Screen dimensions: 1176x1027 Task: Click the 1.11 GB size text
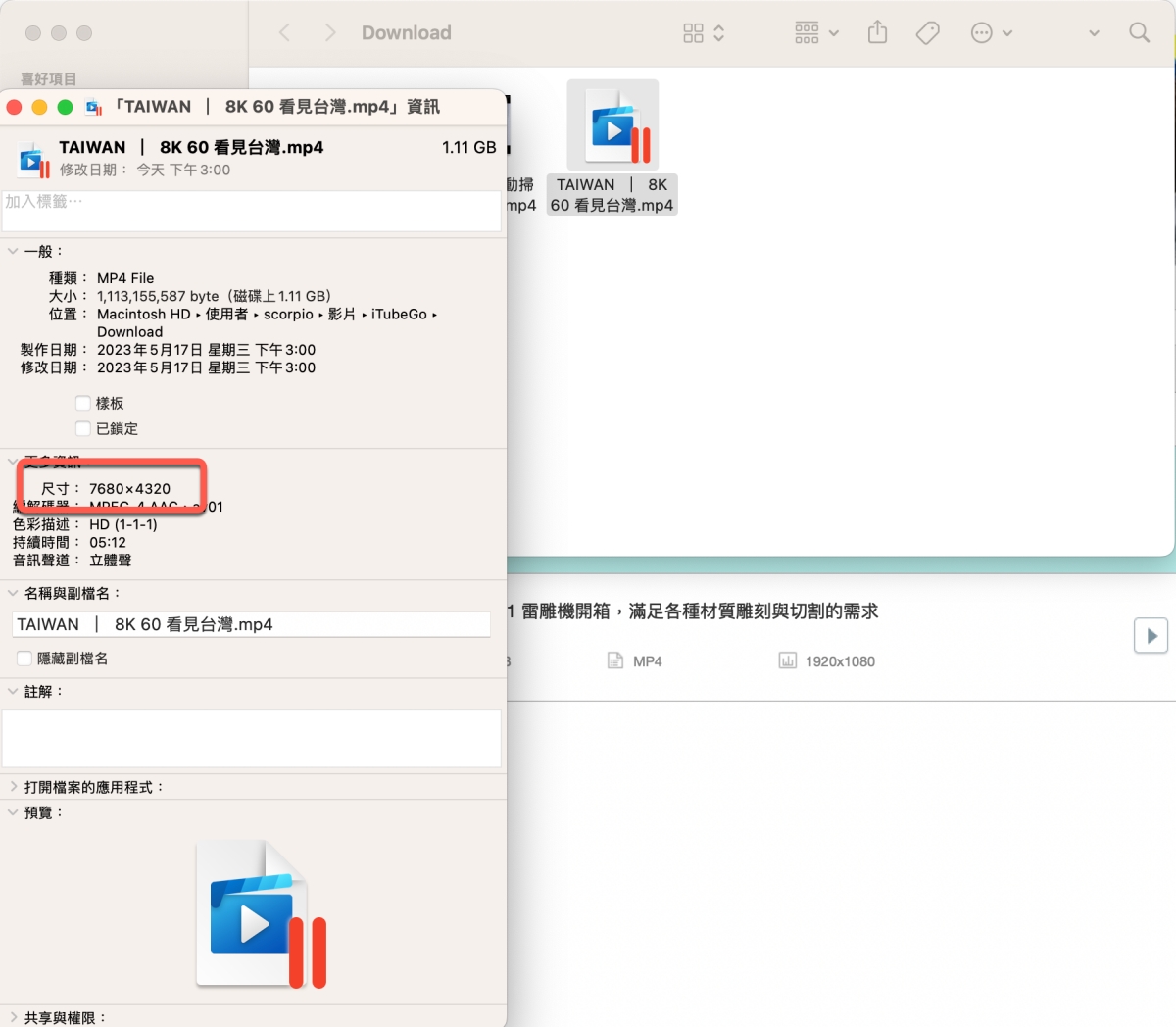click(x=468, y=147)
